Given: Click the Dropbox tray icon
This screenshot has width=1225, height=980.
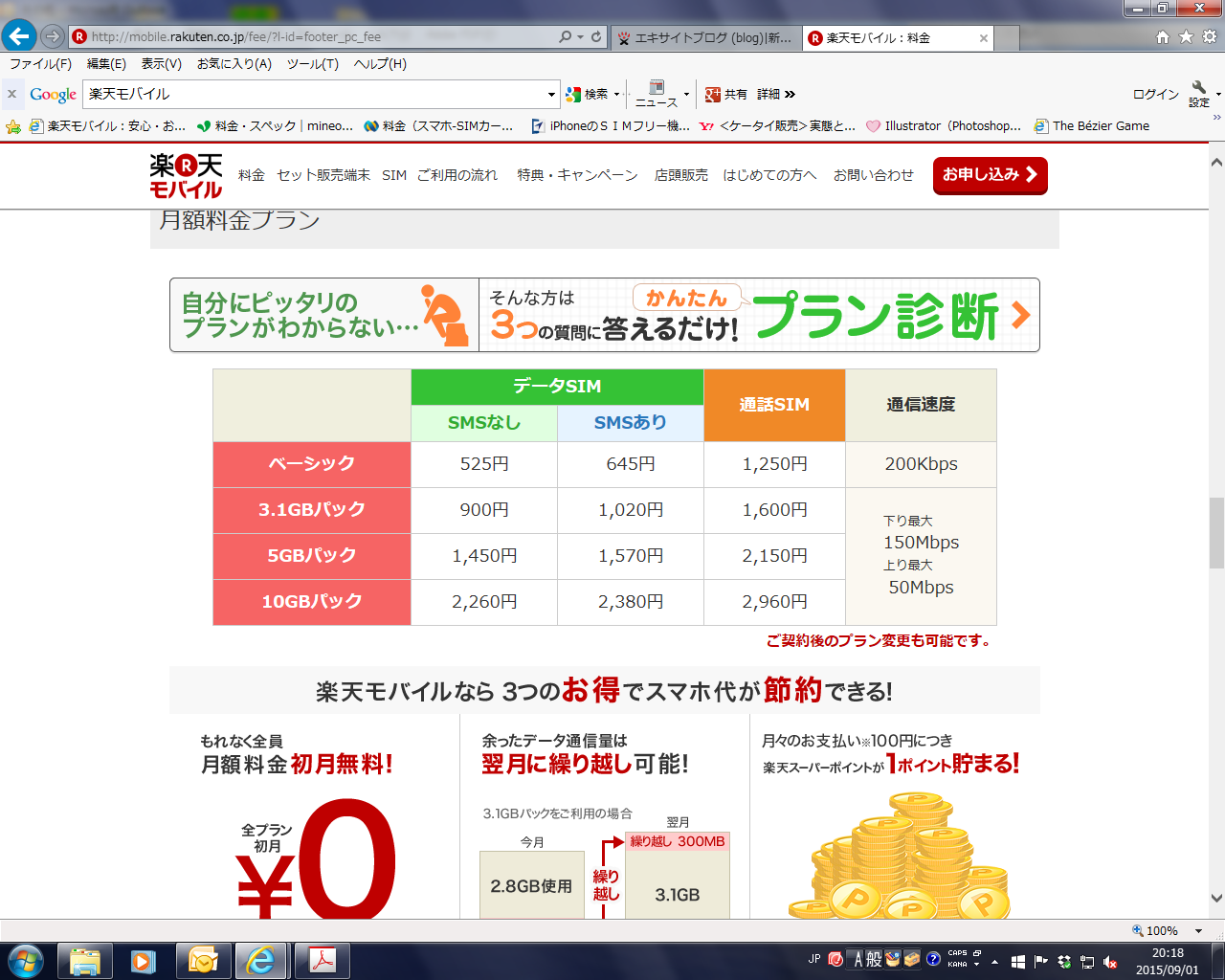Looking at the screenshot, I should click(x=1064, y=961).
